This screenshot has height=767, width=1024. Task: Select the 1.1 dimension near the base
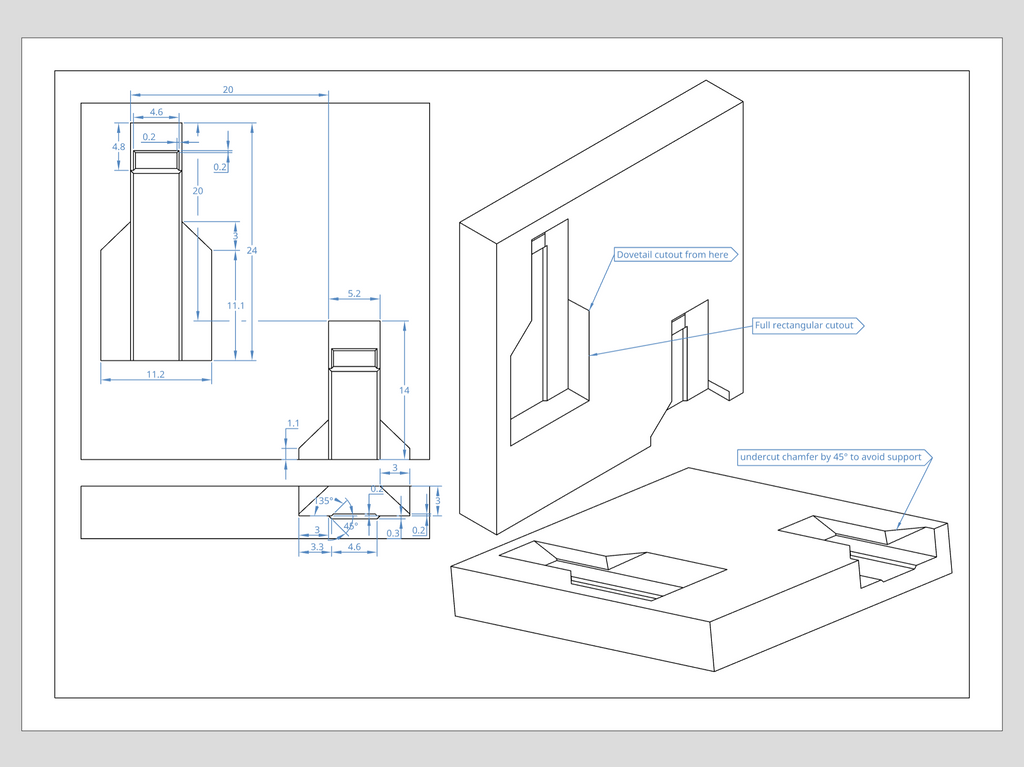tap(293, 423)
